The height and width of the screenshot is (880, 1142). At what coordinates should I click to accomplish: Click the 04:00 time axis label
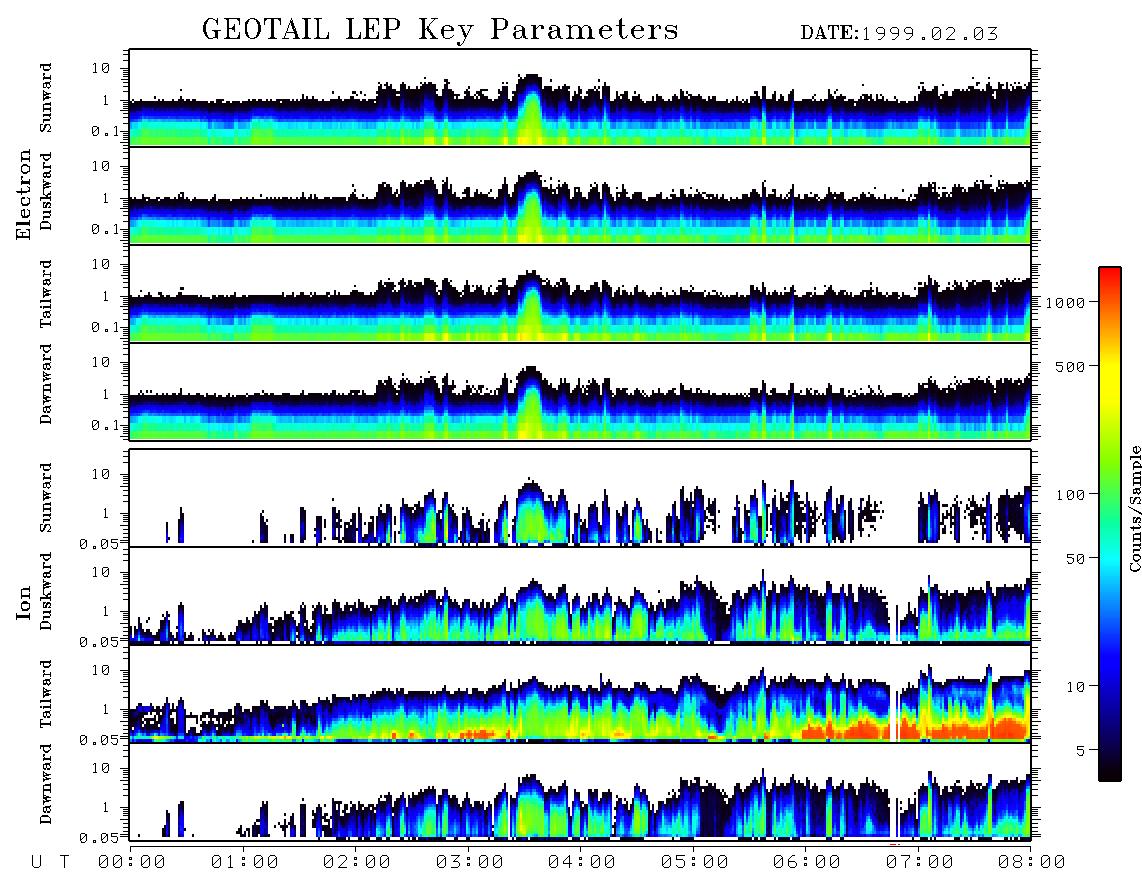point(582,862)
